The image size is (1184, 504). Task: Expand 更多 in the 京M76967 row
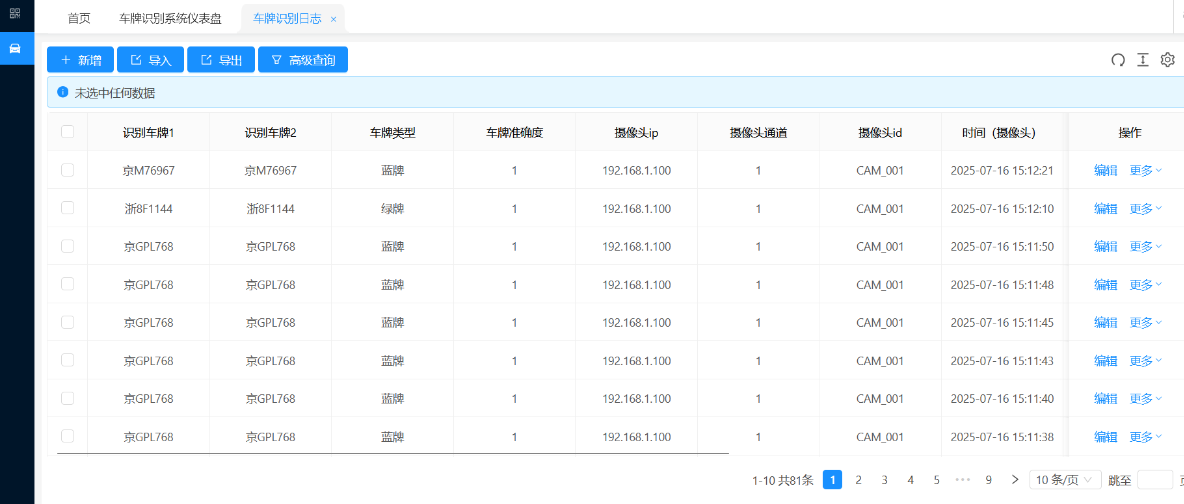point(1145,171)
